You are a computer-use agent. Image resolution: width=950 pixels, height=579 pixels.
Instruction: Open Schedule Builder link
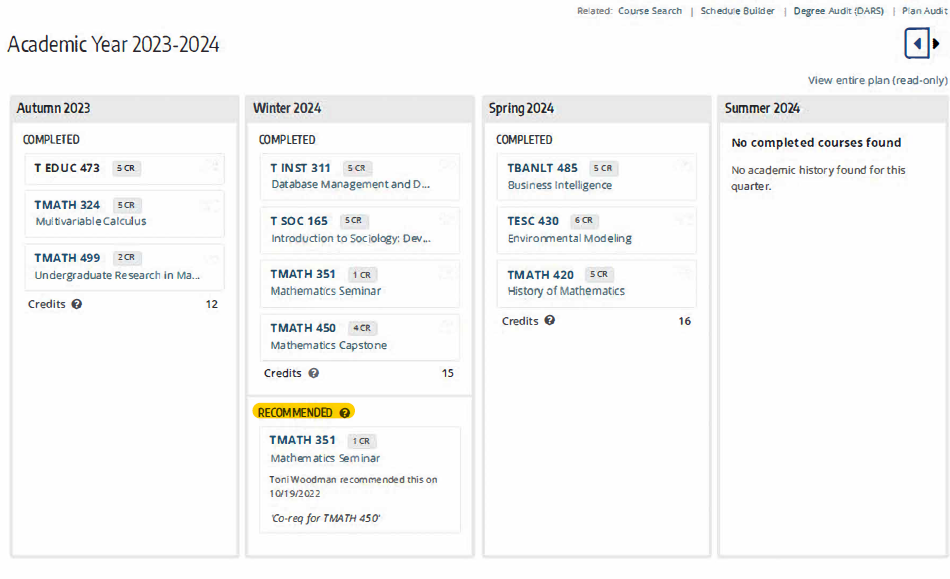[737, 11]
